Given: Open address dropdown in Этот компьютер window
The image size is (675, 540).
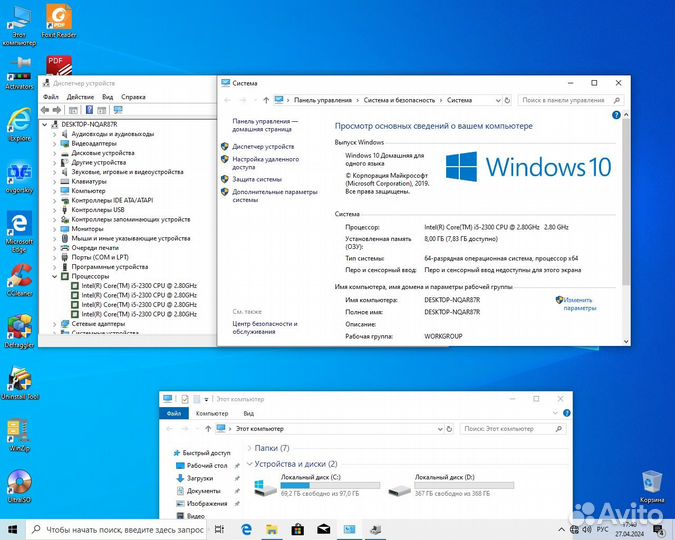Looking at the screenshot, I should click(x=440, y=429).
